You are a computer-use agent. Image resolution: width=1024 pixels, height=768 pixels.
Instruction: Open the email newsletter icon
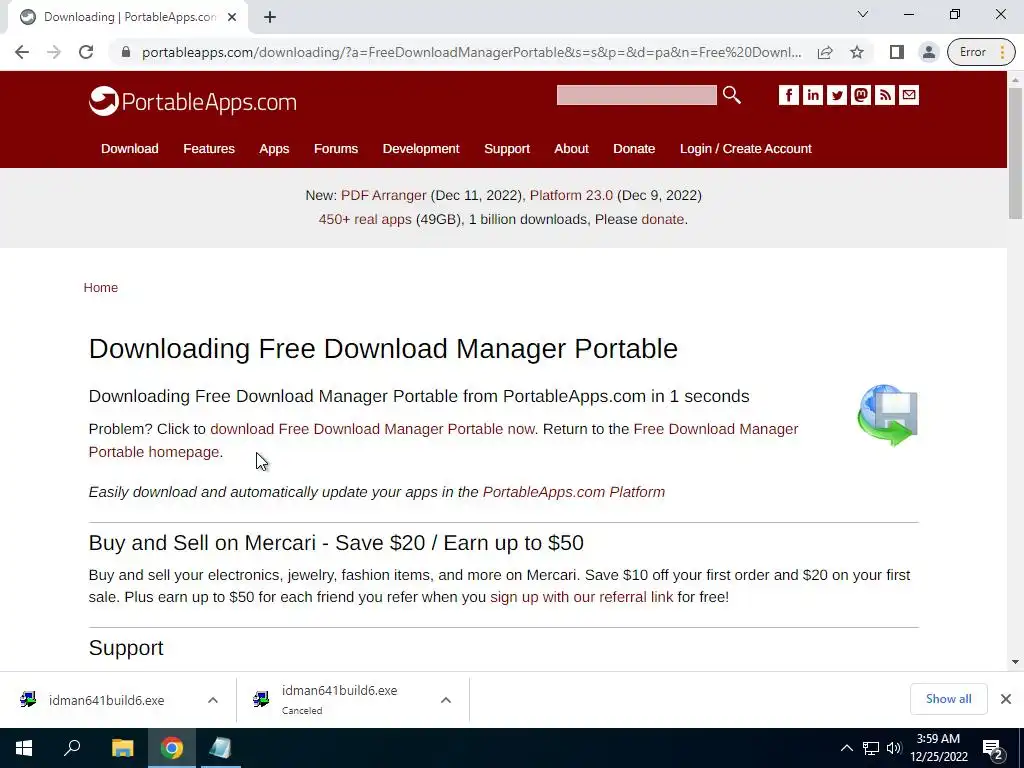pyautogui.click(x=909, y=95)
